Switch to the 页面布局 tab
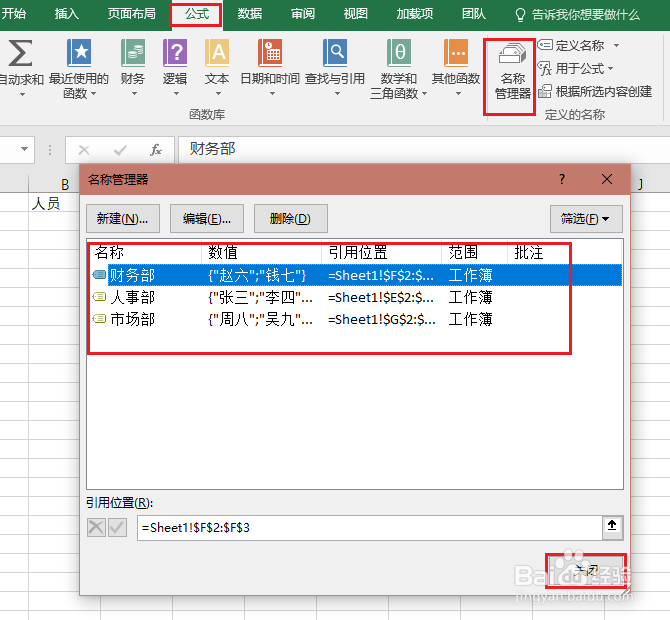This screenshot has width=670, height=620. 132,14
